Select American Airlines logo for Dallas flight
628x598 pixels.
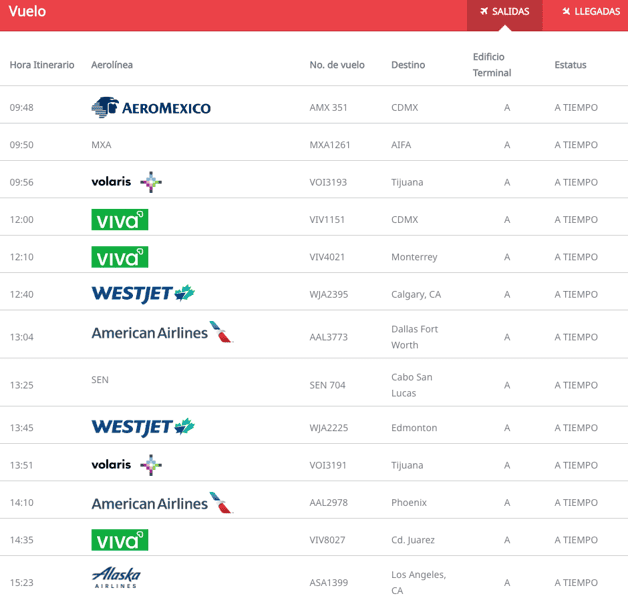tap(161, 333)
